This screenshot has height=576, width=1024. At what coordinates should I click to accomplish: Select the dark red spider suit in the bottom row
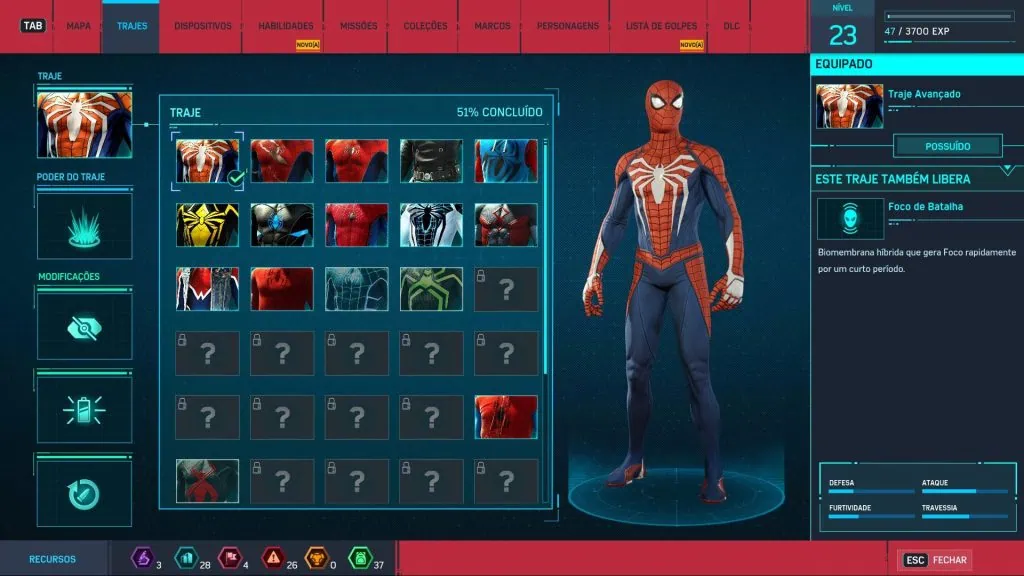tap(207, 481)
